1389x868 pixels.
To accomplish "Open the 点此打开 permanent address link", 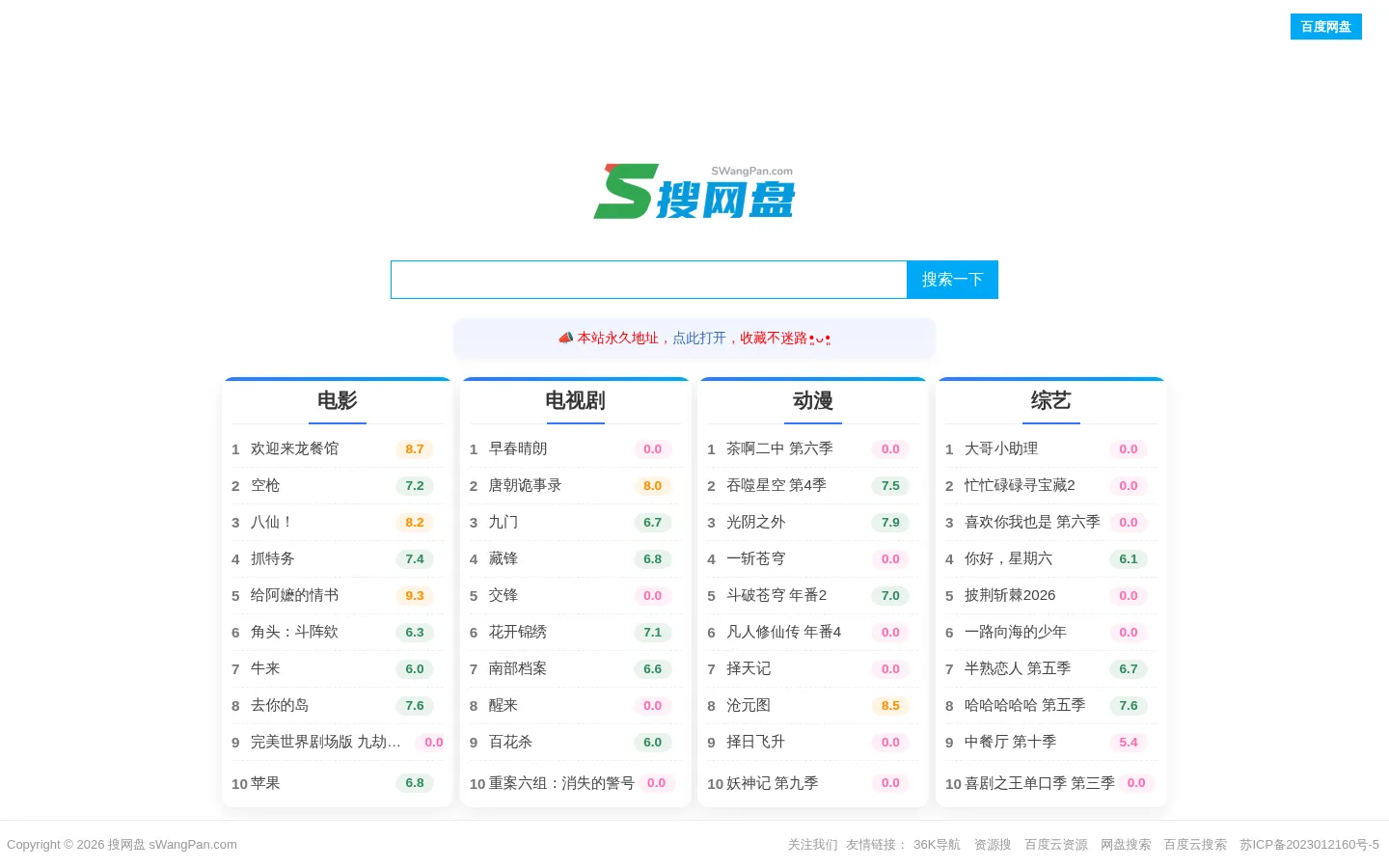I will [x=699, y=338].
